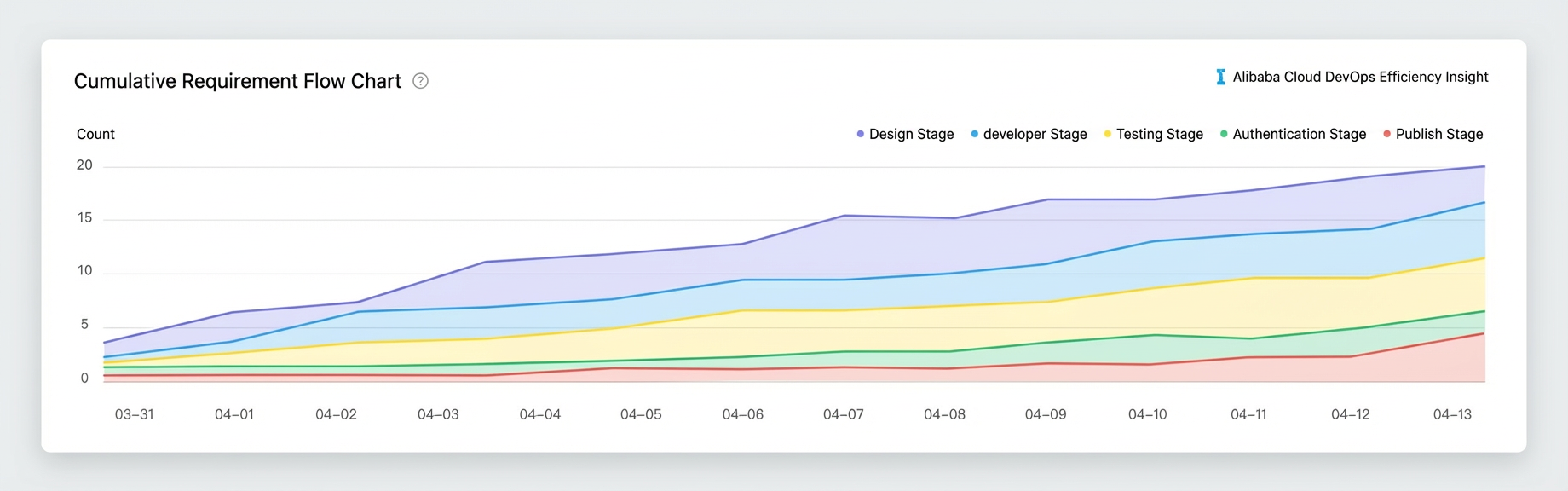This screenshot has width=1568, height=491.
Task: Click the 04-05 date label
Action: pyautogui.click(x=641, y=414)
